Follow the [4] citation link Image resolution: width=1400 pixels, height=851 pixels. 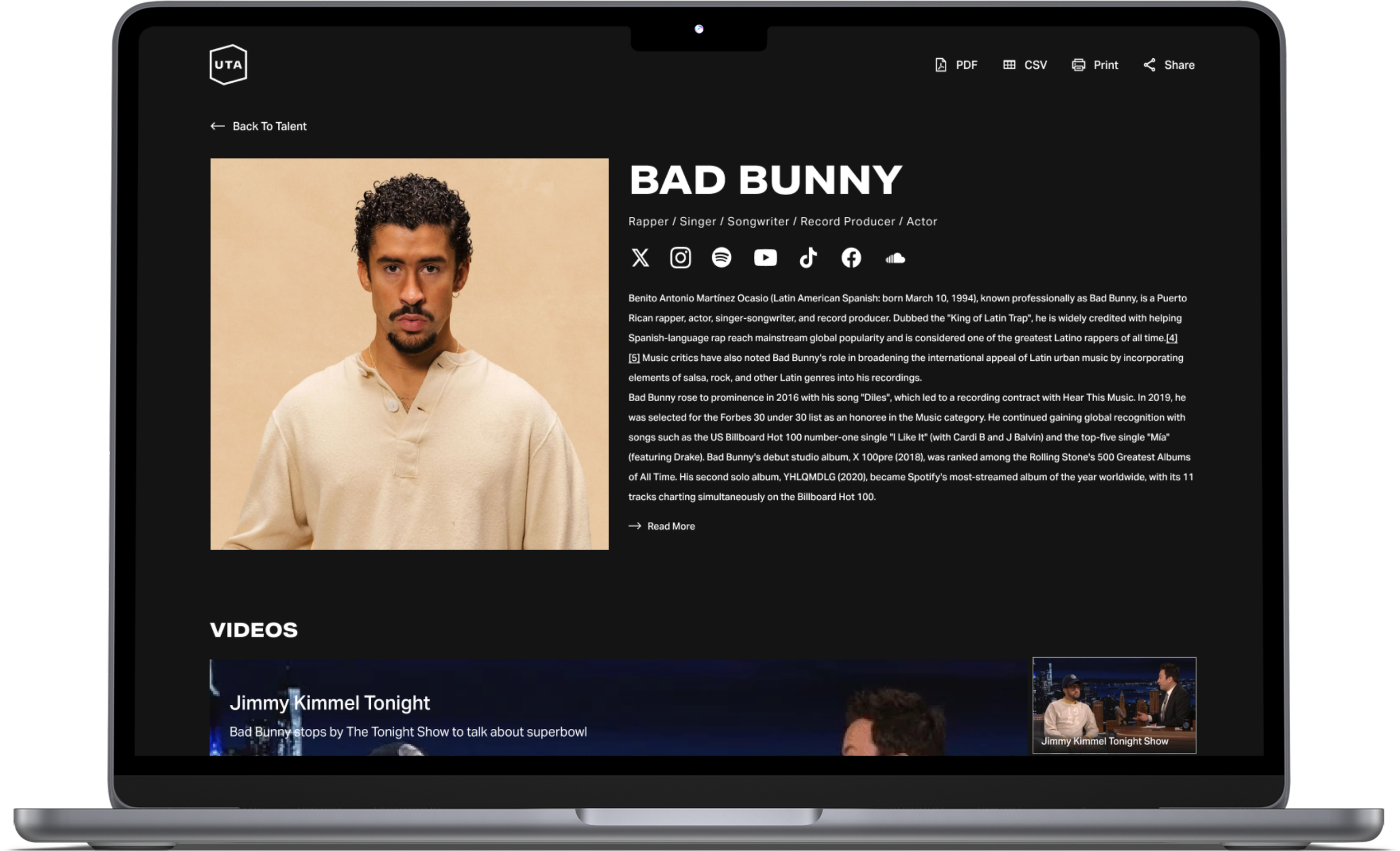click(1172, 338)
